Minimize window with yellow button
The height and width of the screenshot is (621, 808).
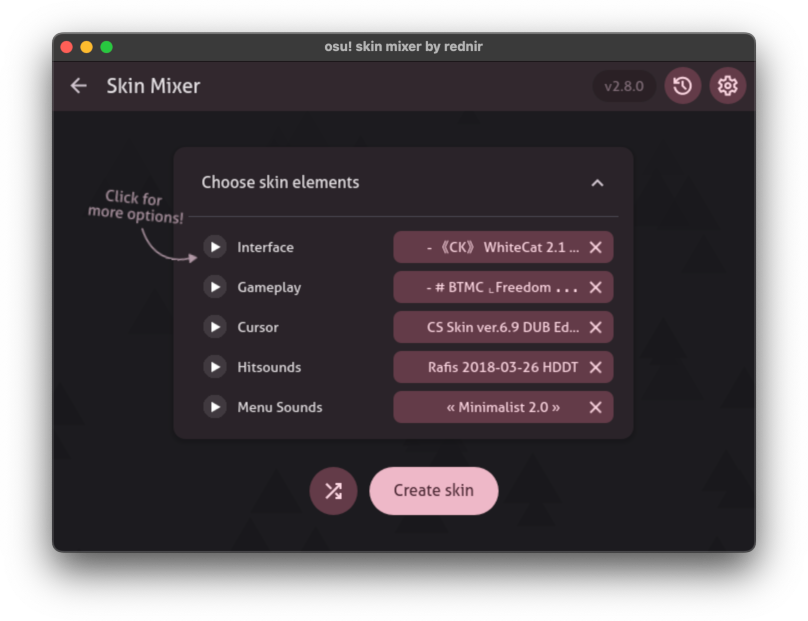87,47
